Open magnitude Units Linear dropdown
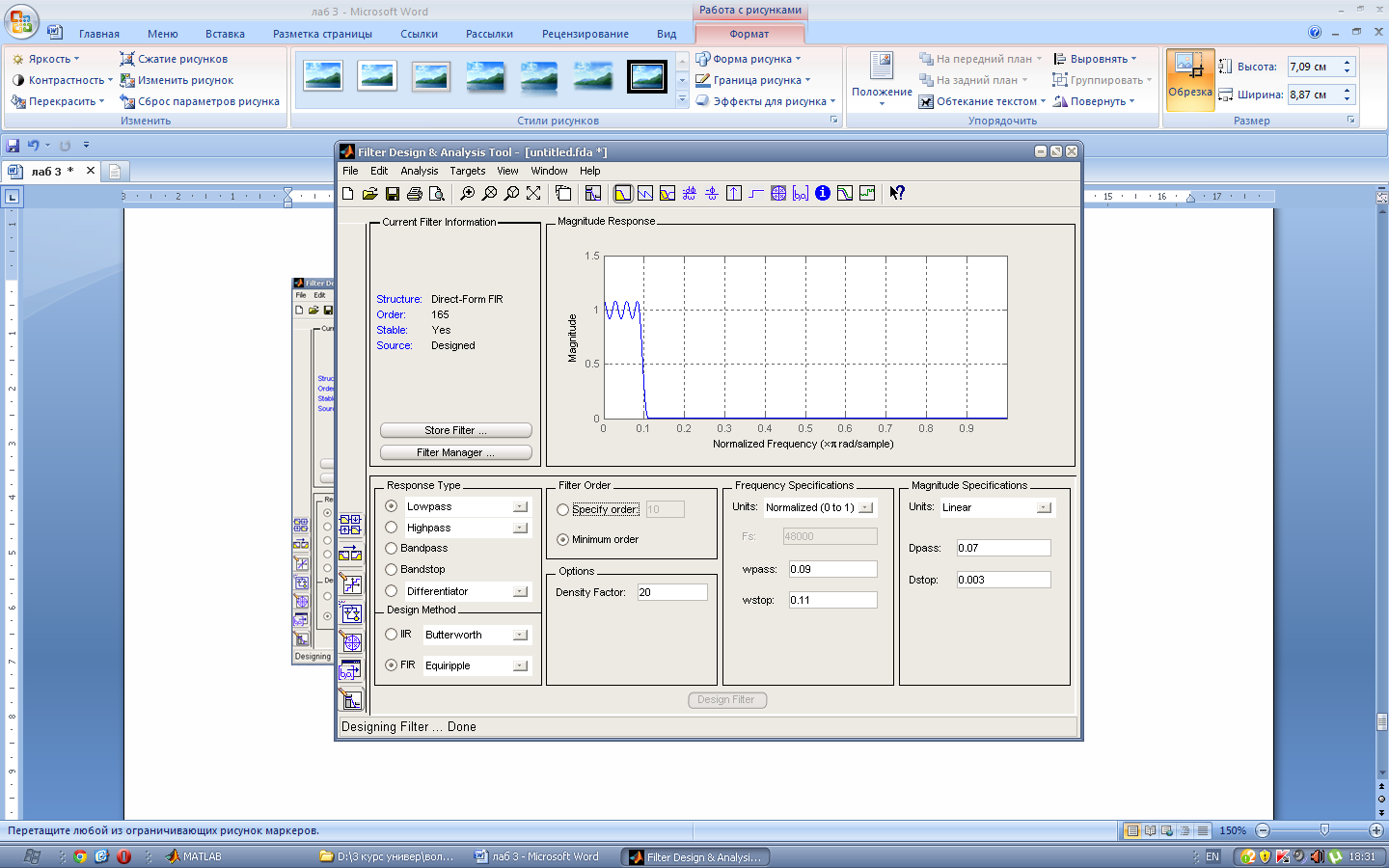The width and height of the screenshot is (1389, 868). [1044, 507]
